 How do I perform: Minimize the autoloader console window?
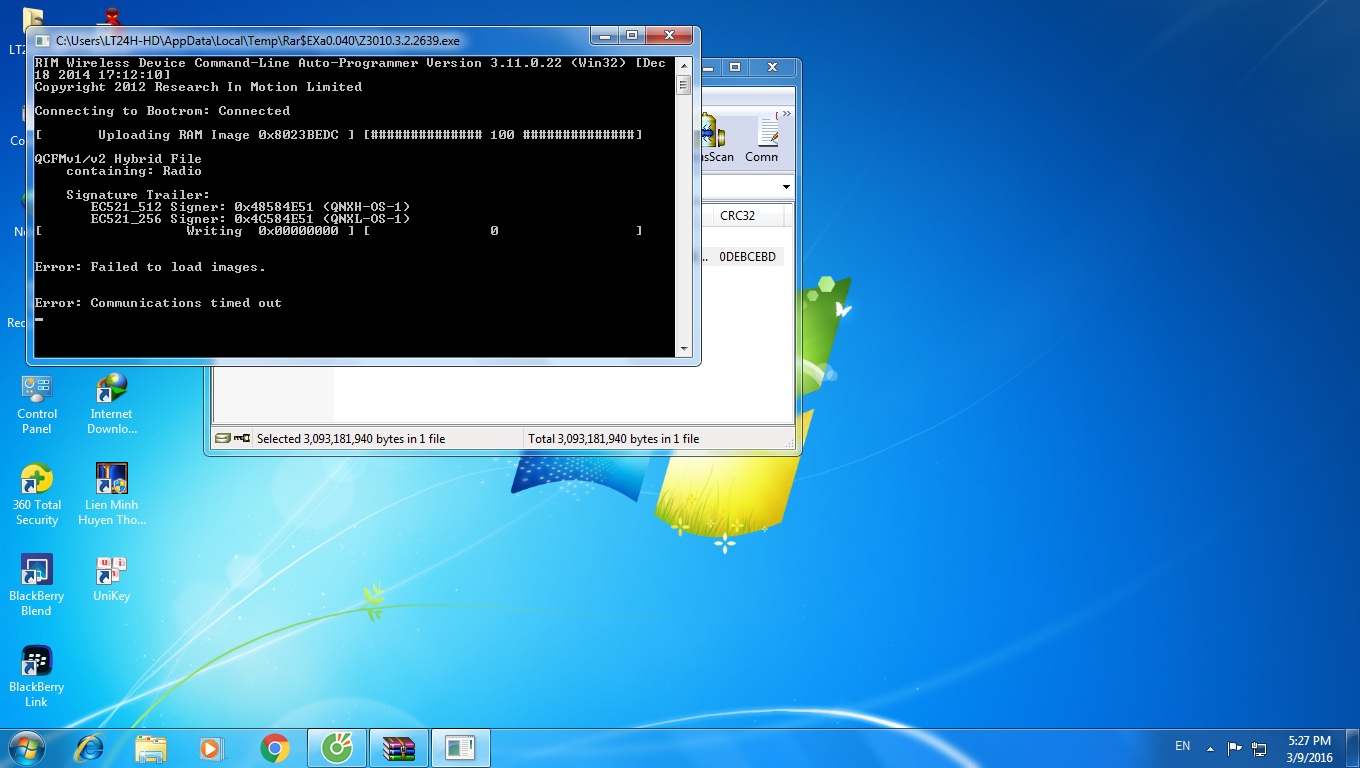tap(604, 36)
